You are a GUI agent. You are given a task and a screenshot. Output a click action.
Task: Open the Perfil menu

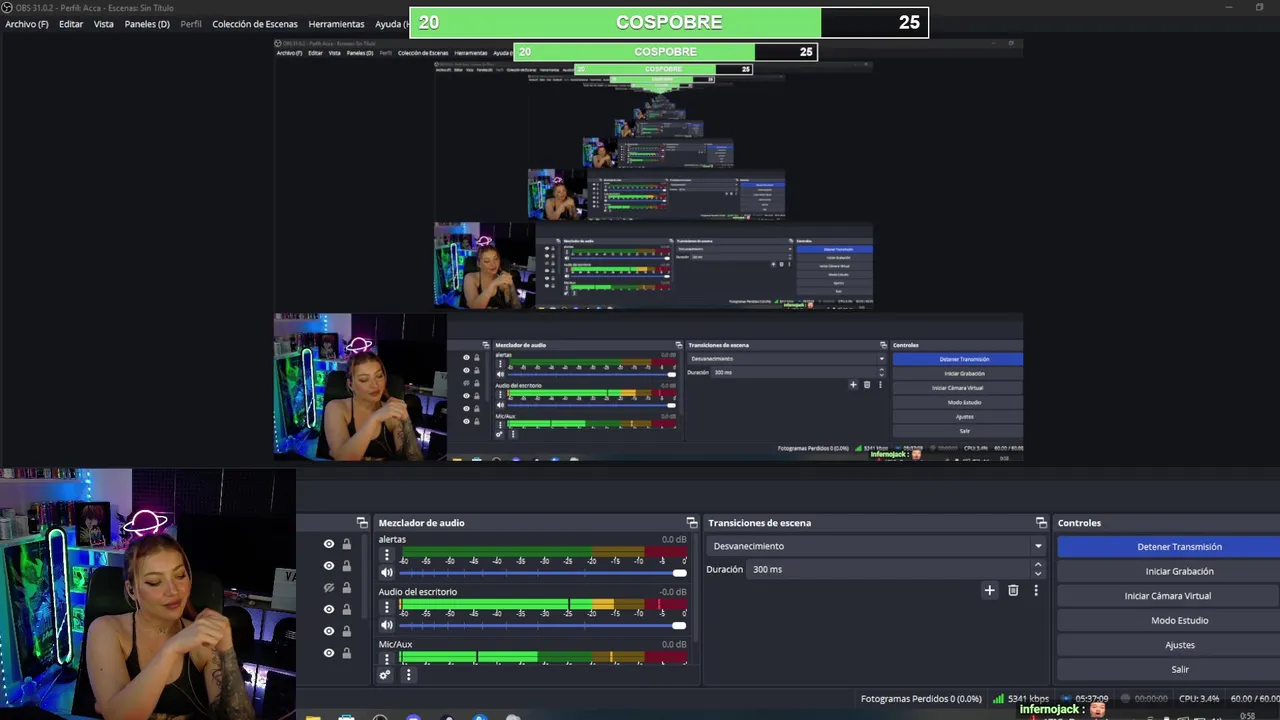[x=191, y=24]
